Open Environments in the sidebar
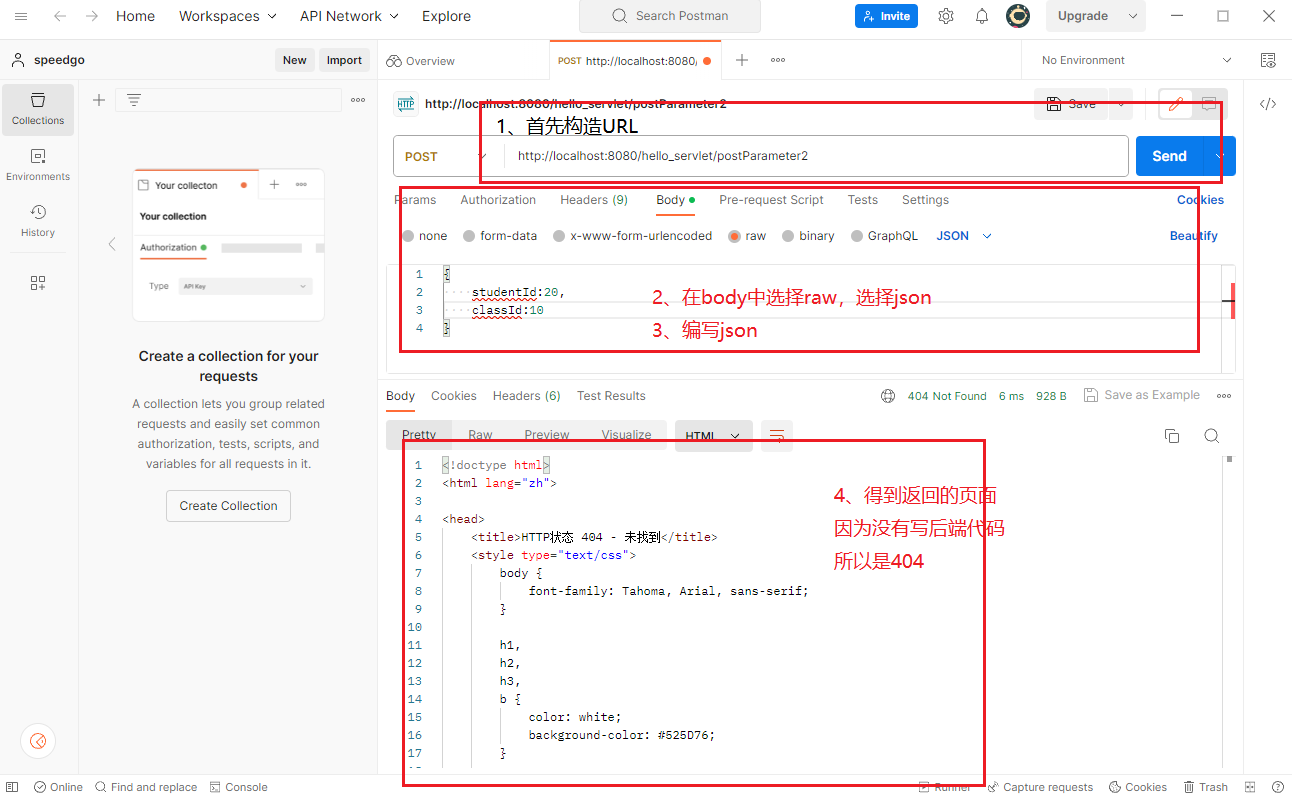The width and height of the screenshot is (1307, 797). pyautogui.click(x=38, y=165)
